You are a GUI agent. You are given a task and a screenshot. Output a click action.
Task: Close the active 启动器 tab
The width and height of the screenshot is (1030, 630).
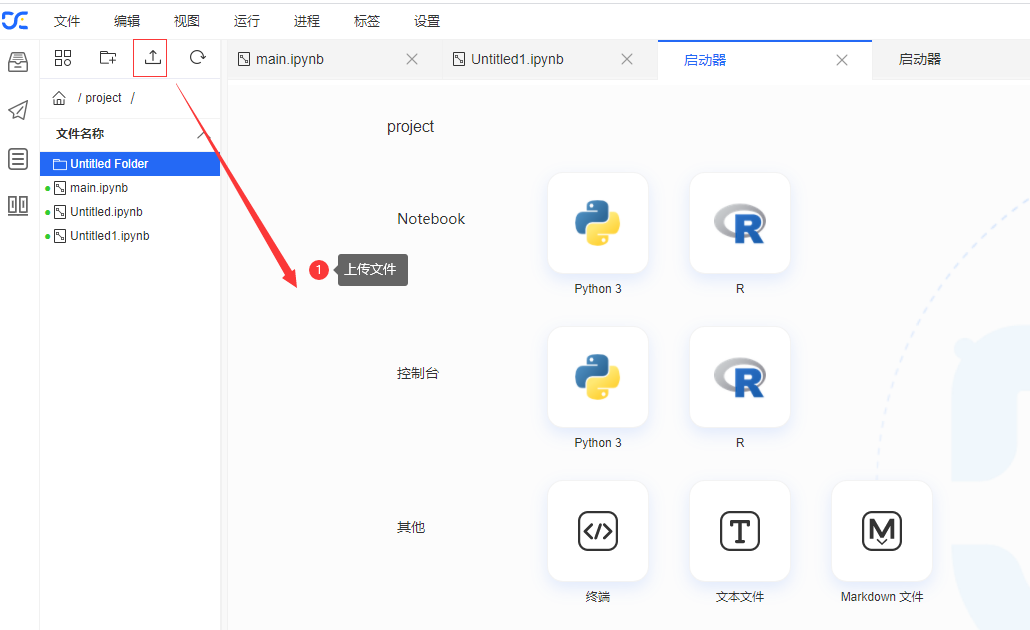pos(841,60)
